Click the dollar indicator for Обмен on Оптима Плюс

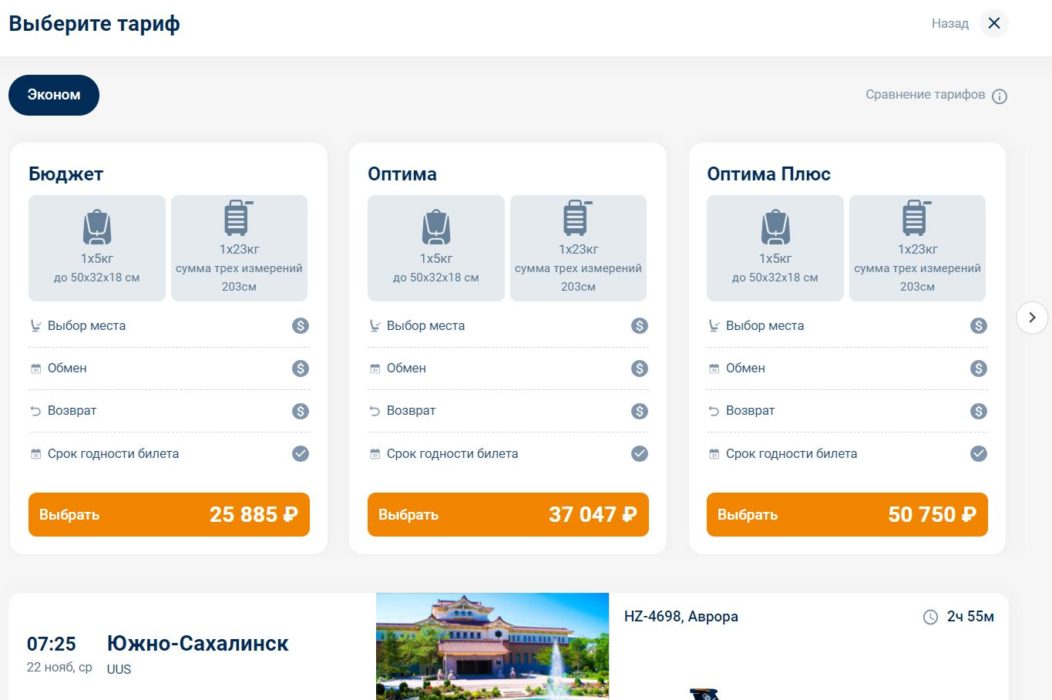pyautogui.click(x=977, y=368)
